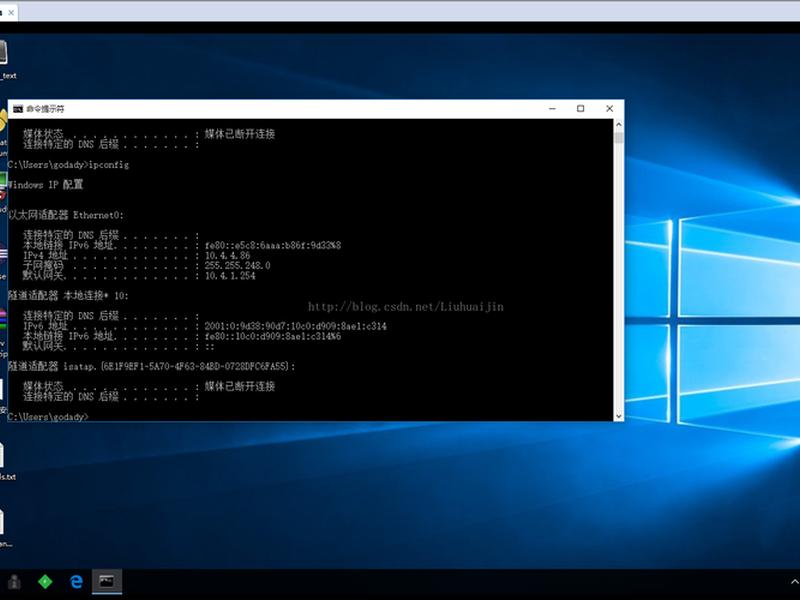Click the address fe80::e5c8:6aaa:b86f:9d33%8

pos(272,245)
